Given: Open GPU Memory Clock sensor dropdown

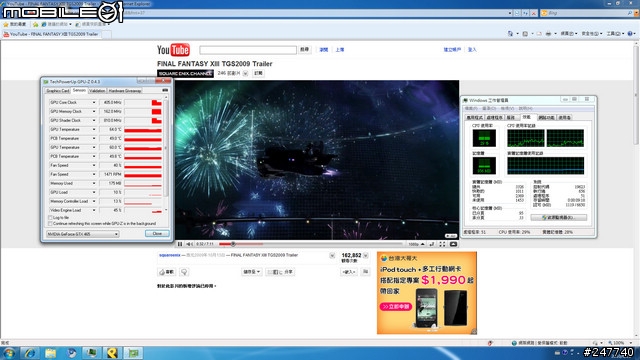Looking at the screenshot, I should pyautogui.click(x=94, y=111).
